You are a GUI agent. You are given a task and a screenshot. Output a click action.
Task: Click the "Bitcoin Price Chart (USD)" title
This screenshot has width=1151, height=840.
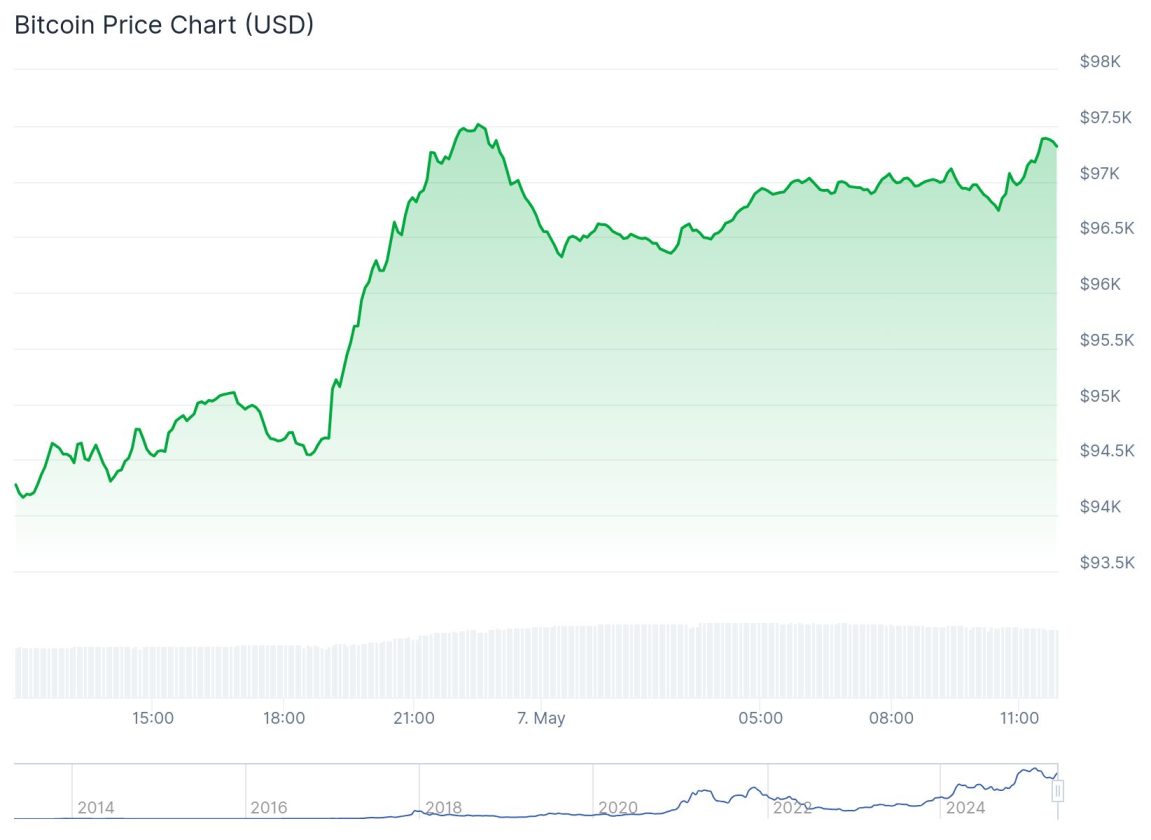tap(164, 25)
